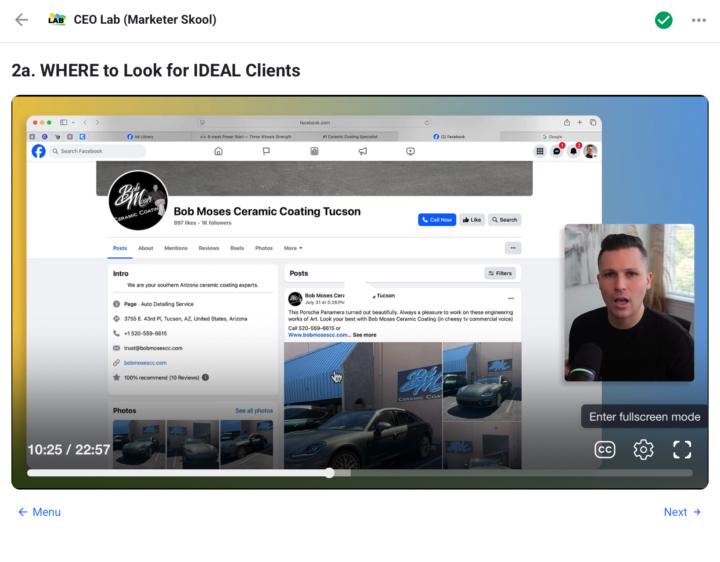Click the 100% recommend info icon
Image resolution: width=720 pixels, height=562 pixels.
[x=205, y=377]
